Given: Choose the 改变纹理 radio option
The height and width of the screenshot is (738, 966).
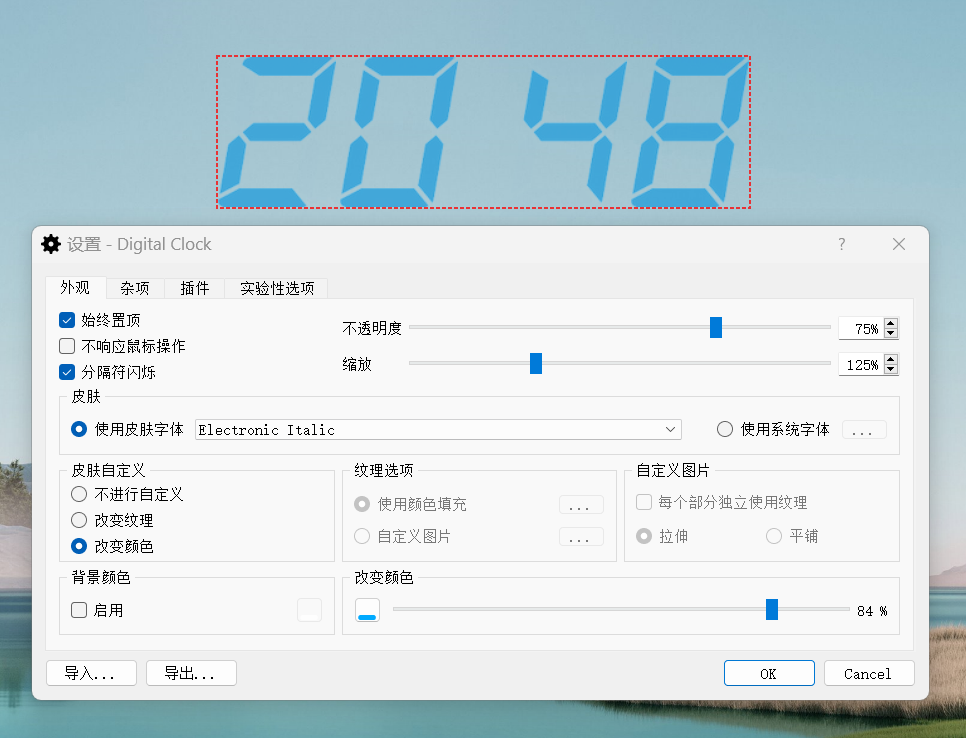Looking at the screenshot, I should pyautogui.click(x=79, y=520).
